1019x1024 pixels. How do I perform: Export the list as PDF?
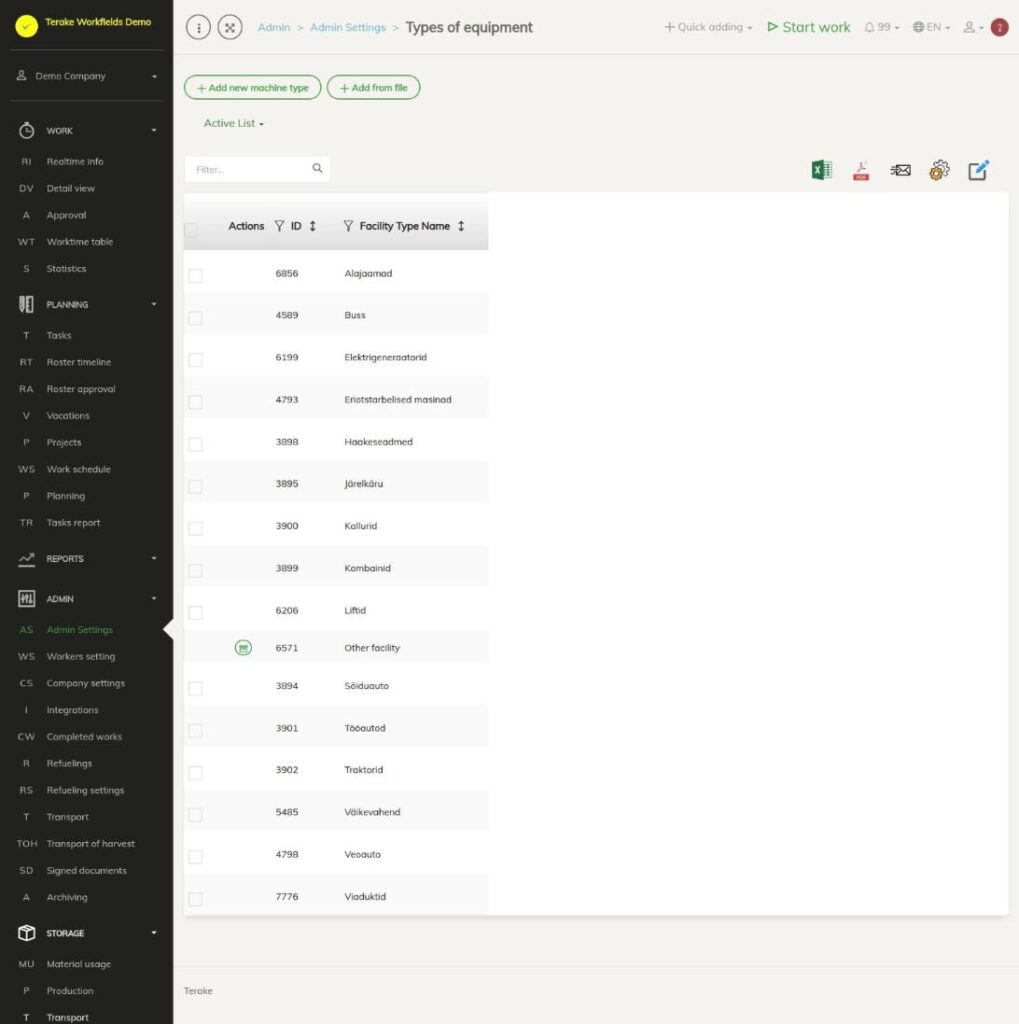coord(861,171)
